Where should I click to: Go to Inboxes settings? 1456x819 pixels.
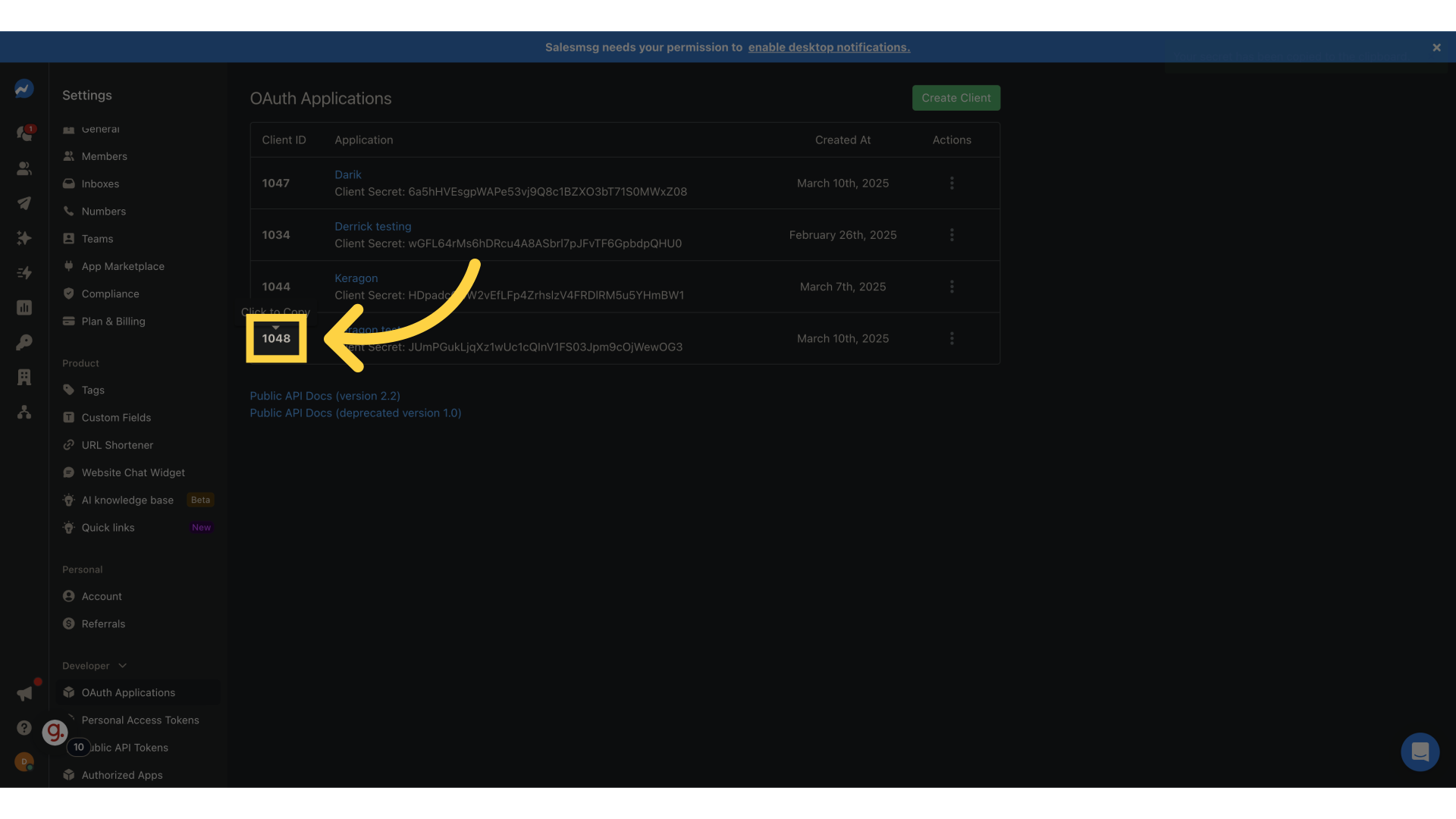101,184
